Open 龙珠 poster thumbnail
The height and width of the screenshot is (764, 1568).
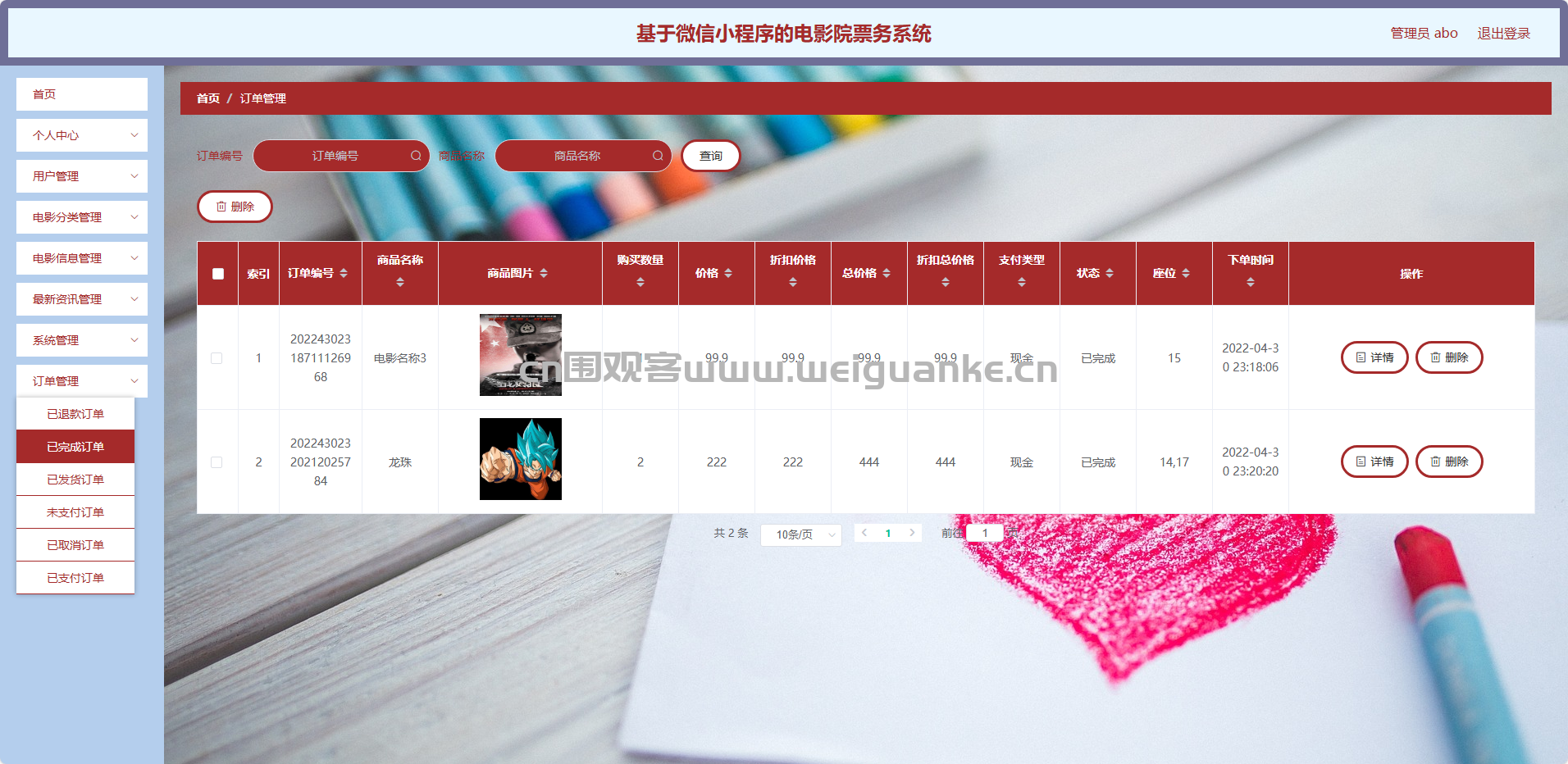(521, 459)
